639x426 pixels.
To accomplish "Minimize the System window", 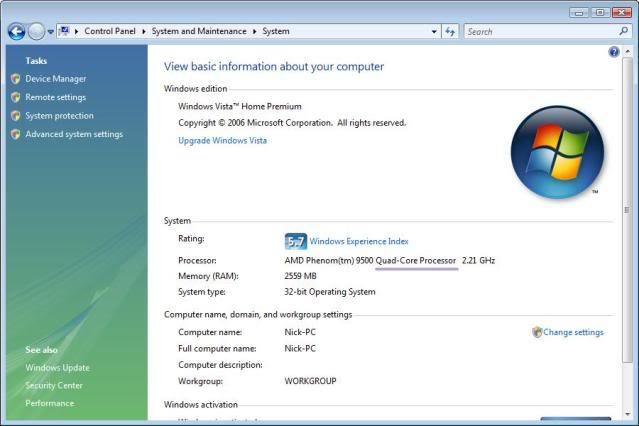I will (x=579, y=13).
